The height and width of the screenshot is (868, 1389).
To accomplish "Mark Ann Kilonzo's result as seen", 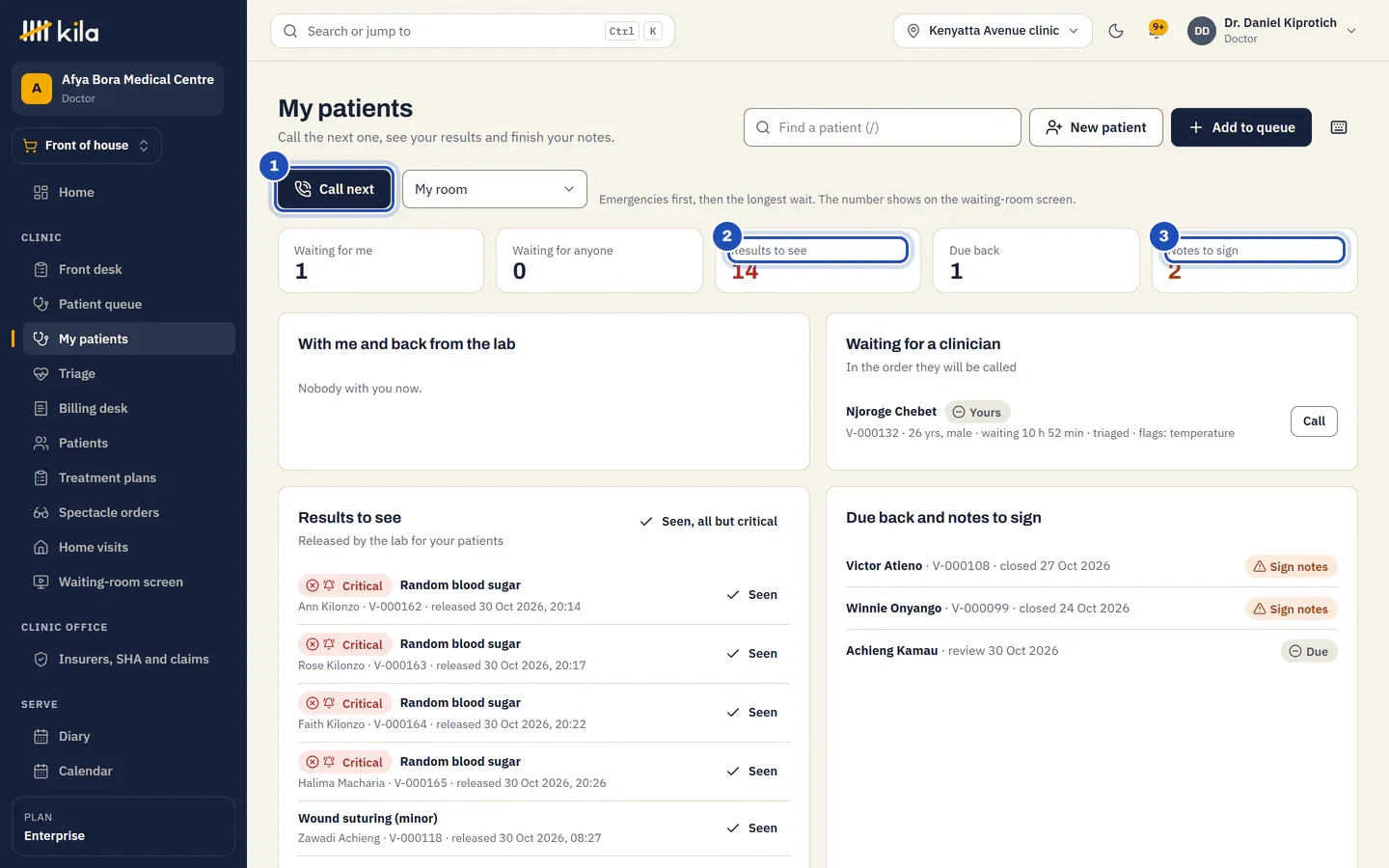I will [x=752, y=595].
